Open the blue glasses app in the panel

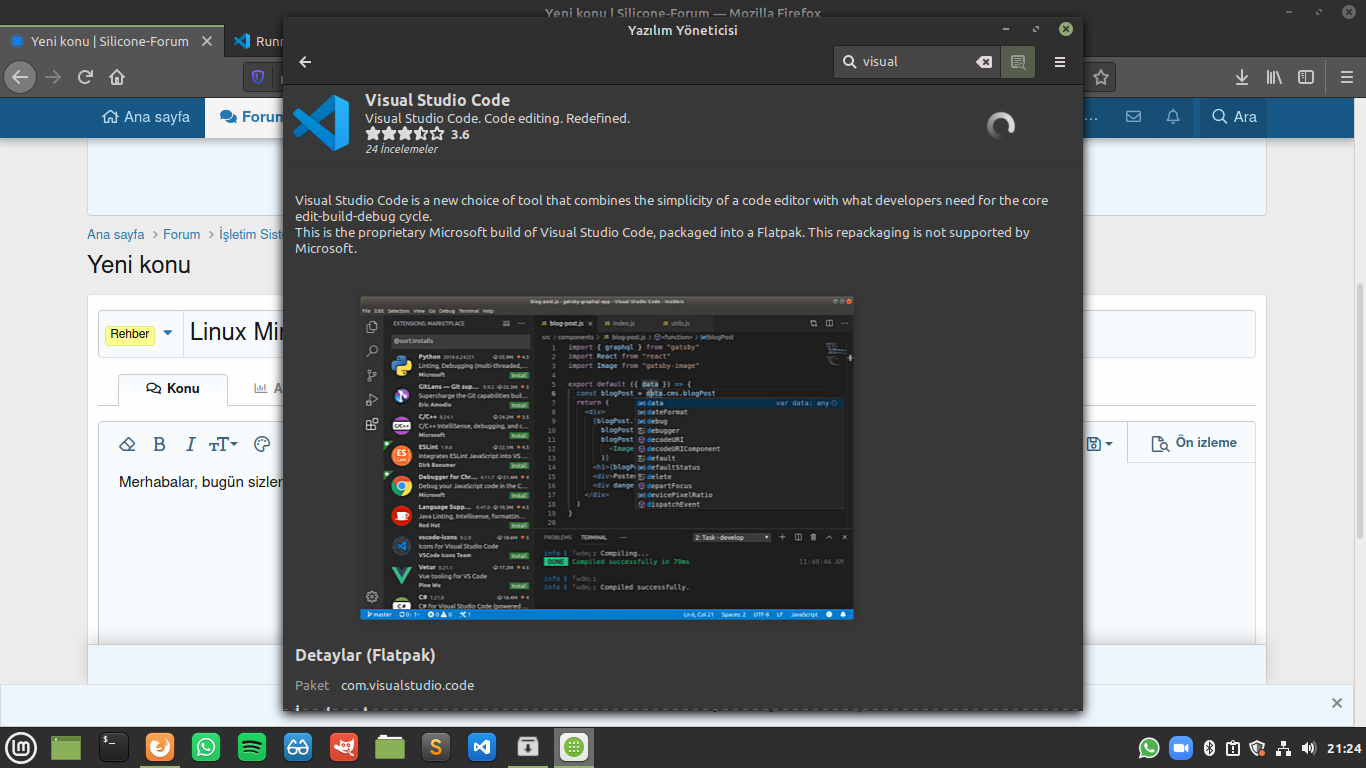pos(298,747)
